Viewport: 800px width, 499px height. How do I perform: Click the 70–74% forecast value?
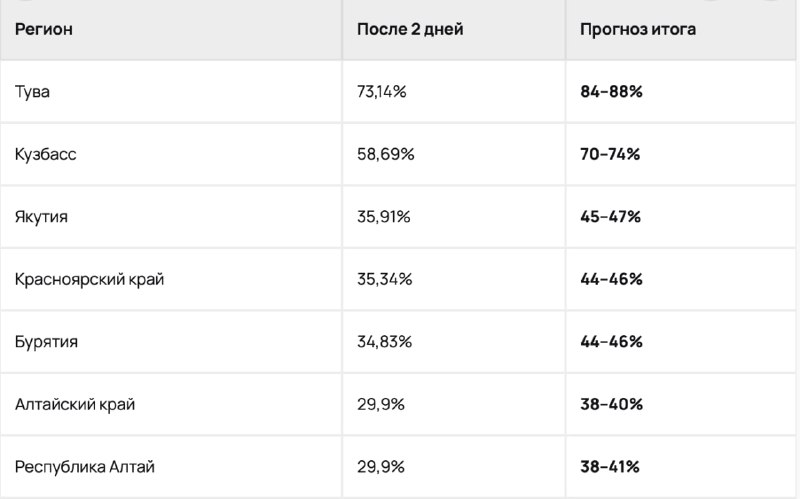click(x=610, y=154)
